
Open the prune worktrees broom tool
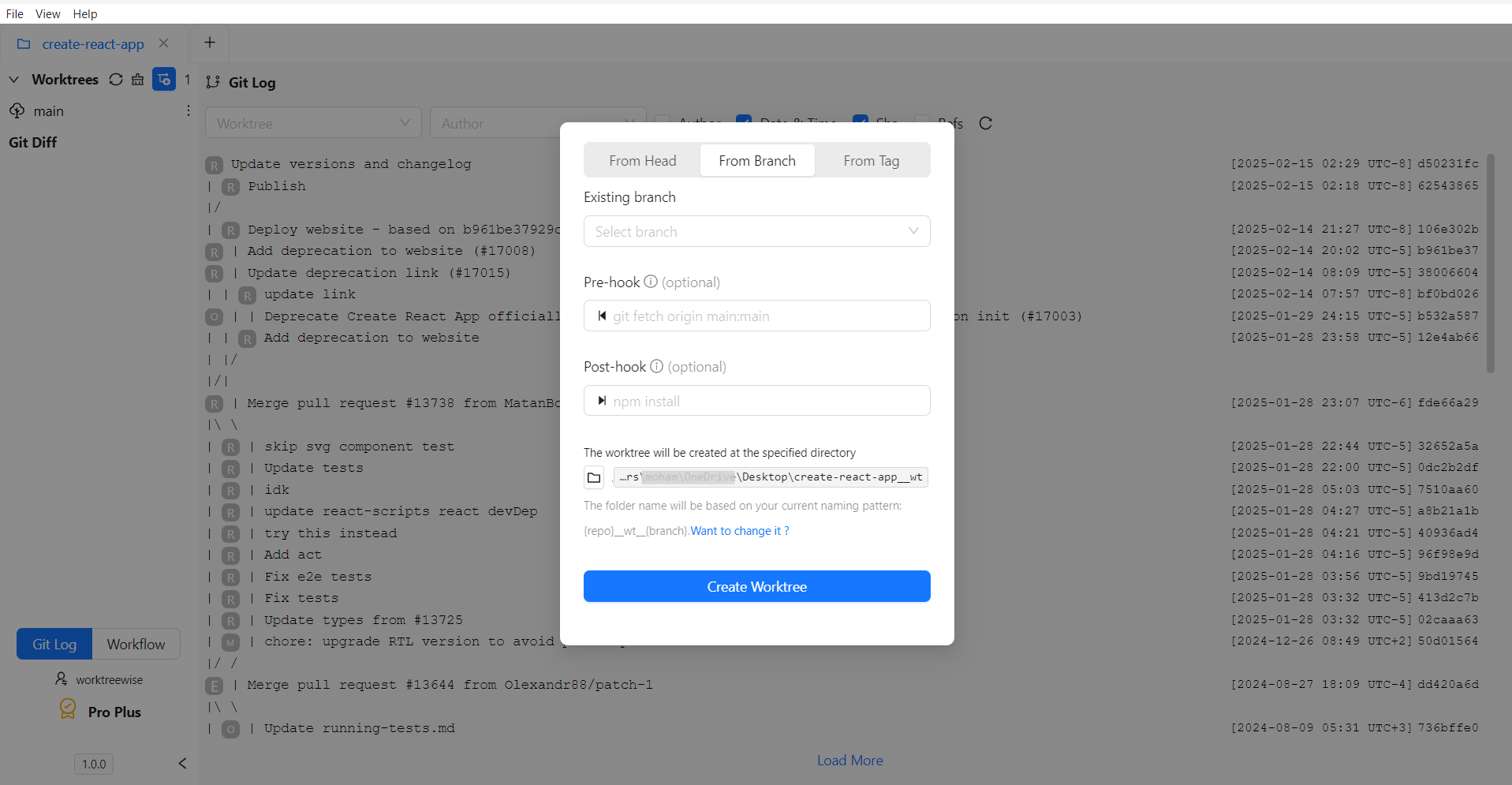[x=137, y=80]
